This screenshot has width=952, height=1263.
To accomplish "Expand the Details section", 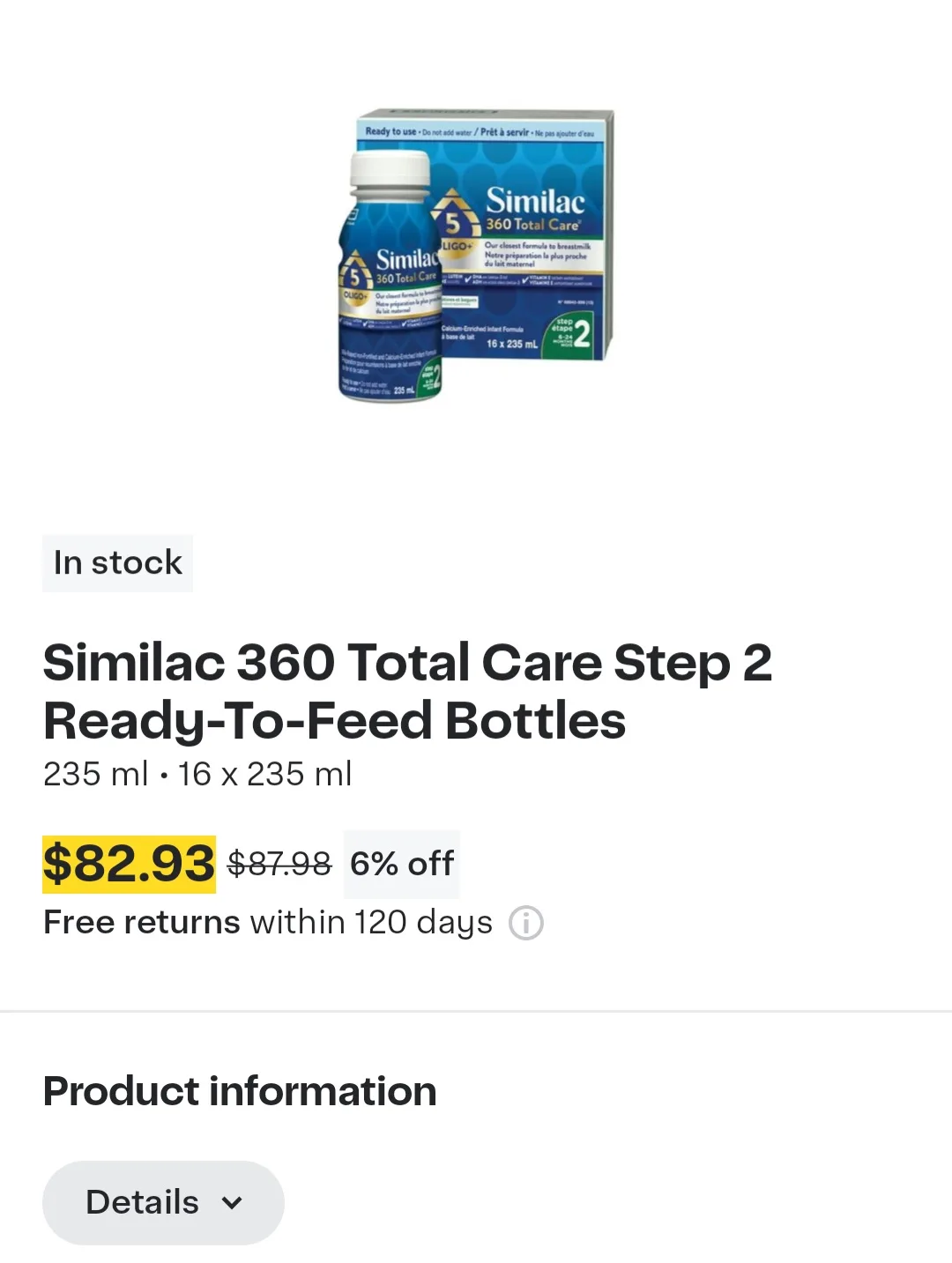I will click(x=163, y=1202).
